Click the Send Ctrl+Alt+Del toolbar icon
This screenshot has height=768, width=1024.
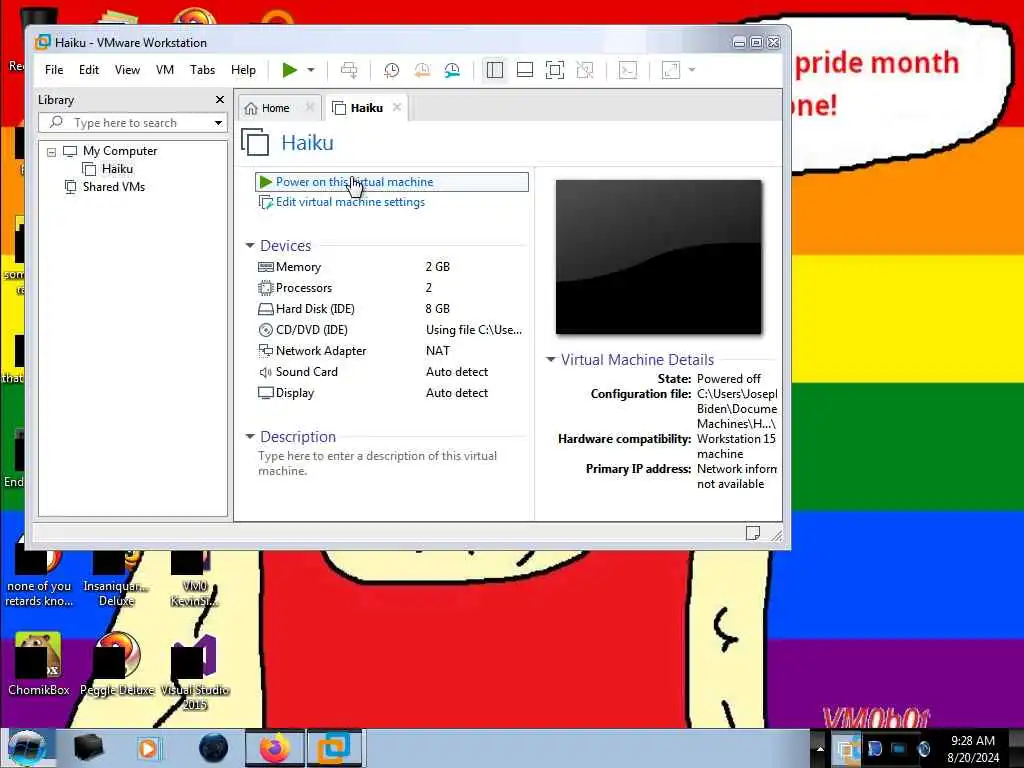[349, 70]
